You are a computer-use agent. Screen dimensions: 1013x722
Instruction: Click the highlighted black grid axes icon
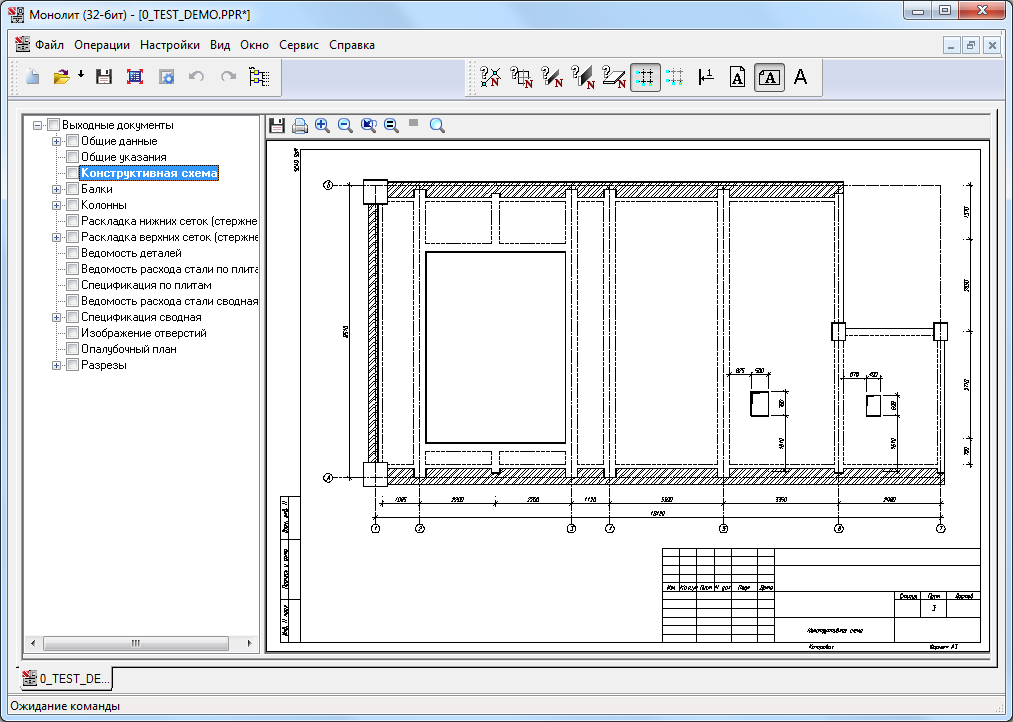tap(645, 77)
